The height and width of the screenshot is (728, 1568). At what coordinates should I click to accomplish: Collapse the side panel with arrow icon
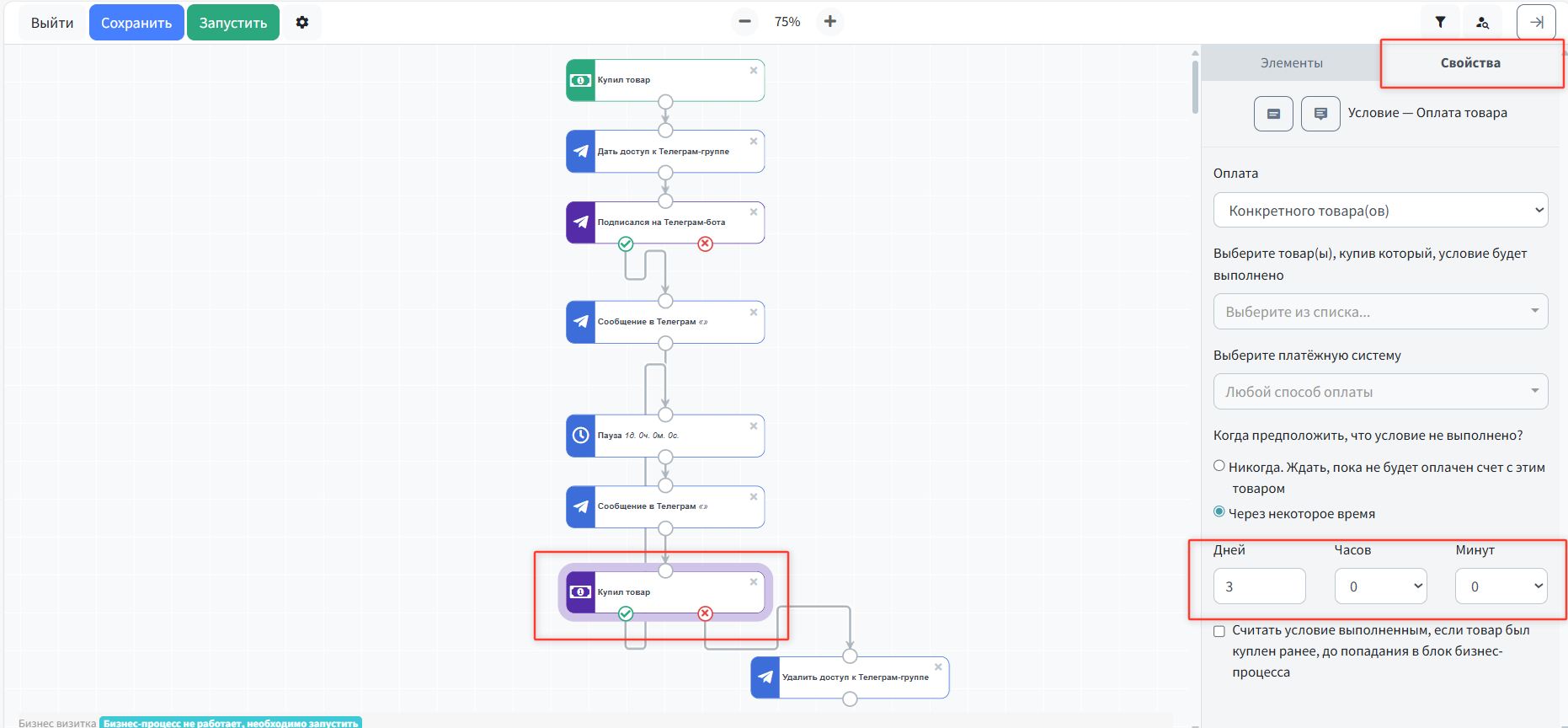pyautogui.click(x=1536, y=23)
